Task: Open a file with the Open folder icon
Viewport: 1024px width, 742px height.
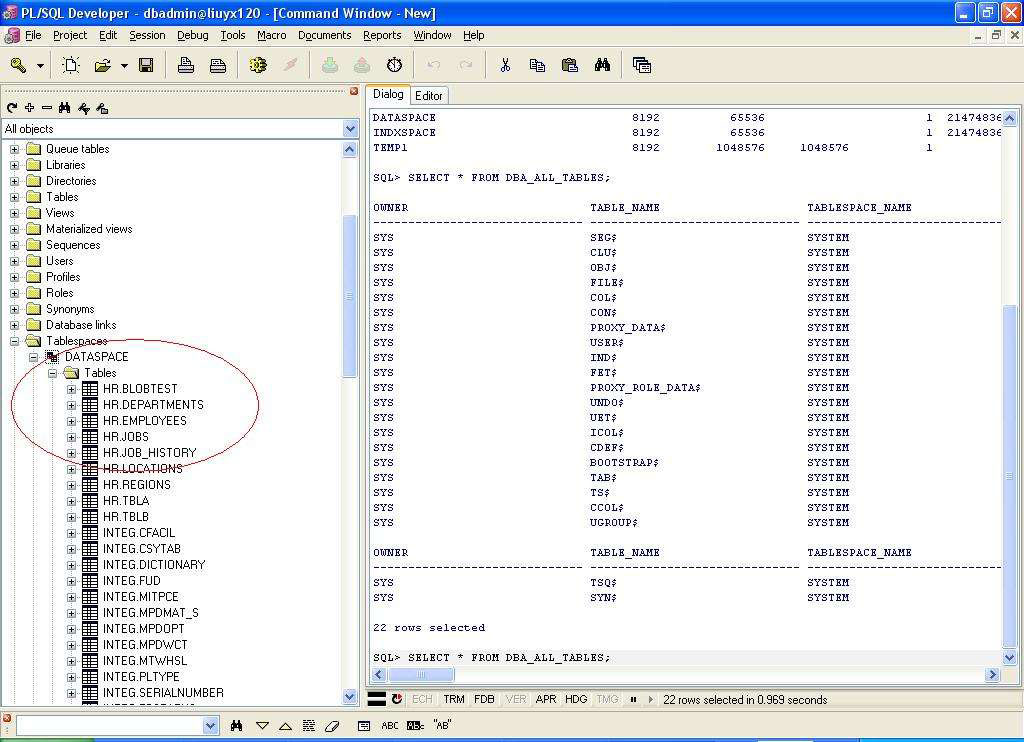Action: click(x=103, y=66)
